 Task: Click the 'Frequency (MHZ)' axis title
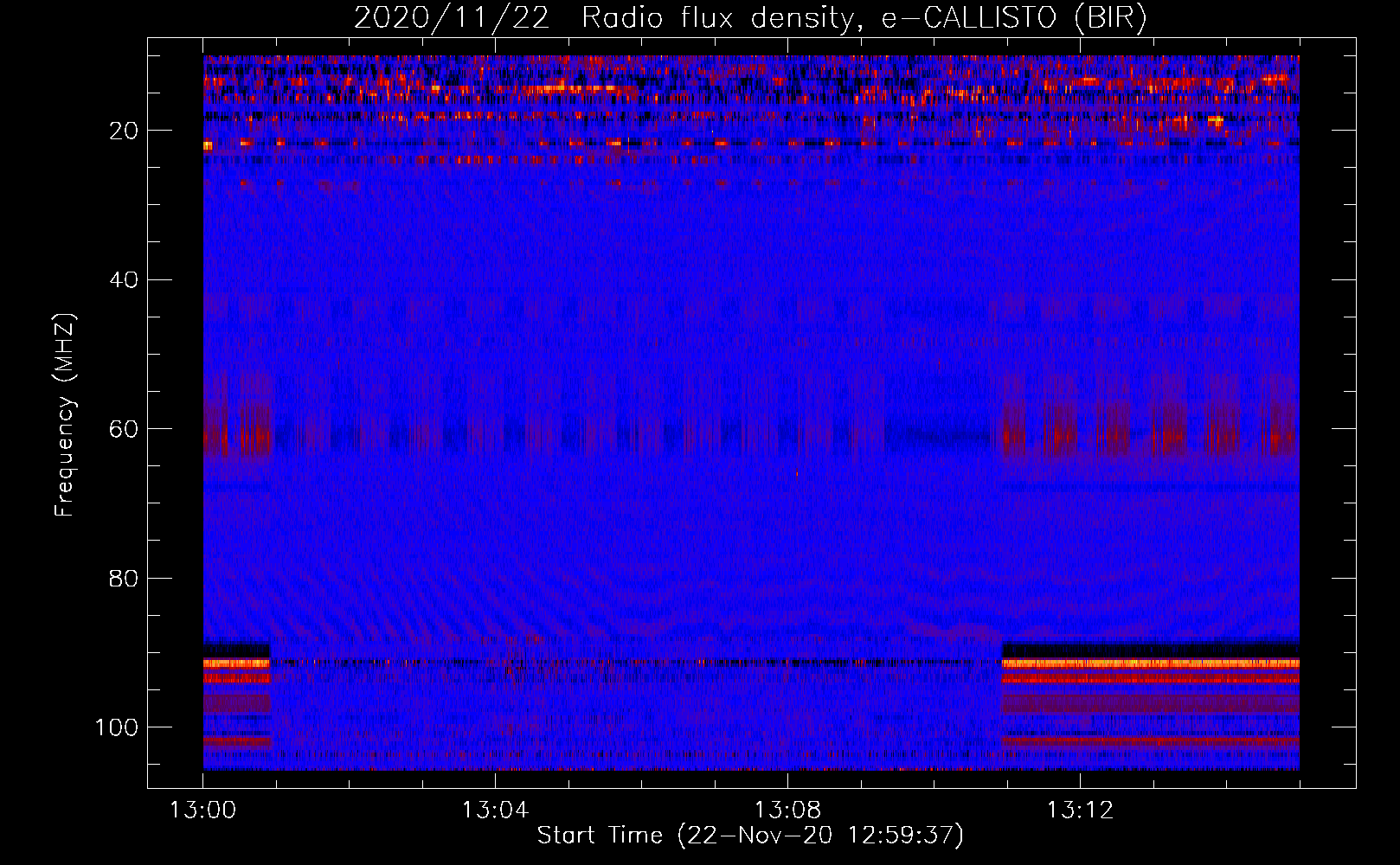click(x=65, y=414)
